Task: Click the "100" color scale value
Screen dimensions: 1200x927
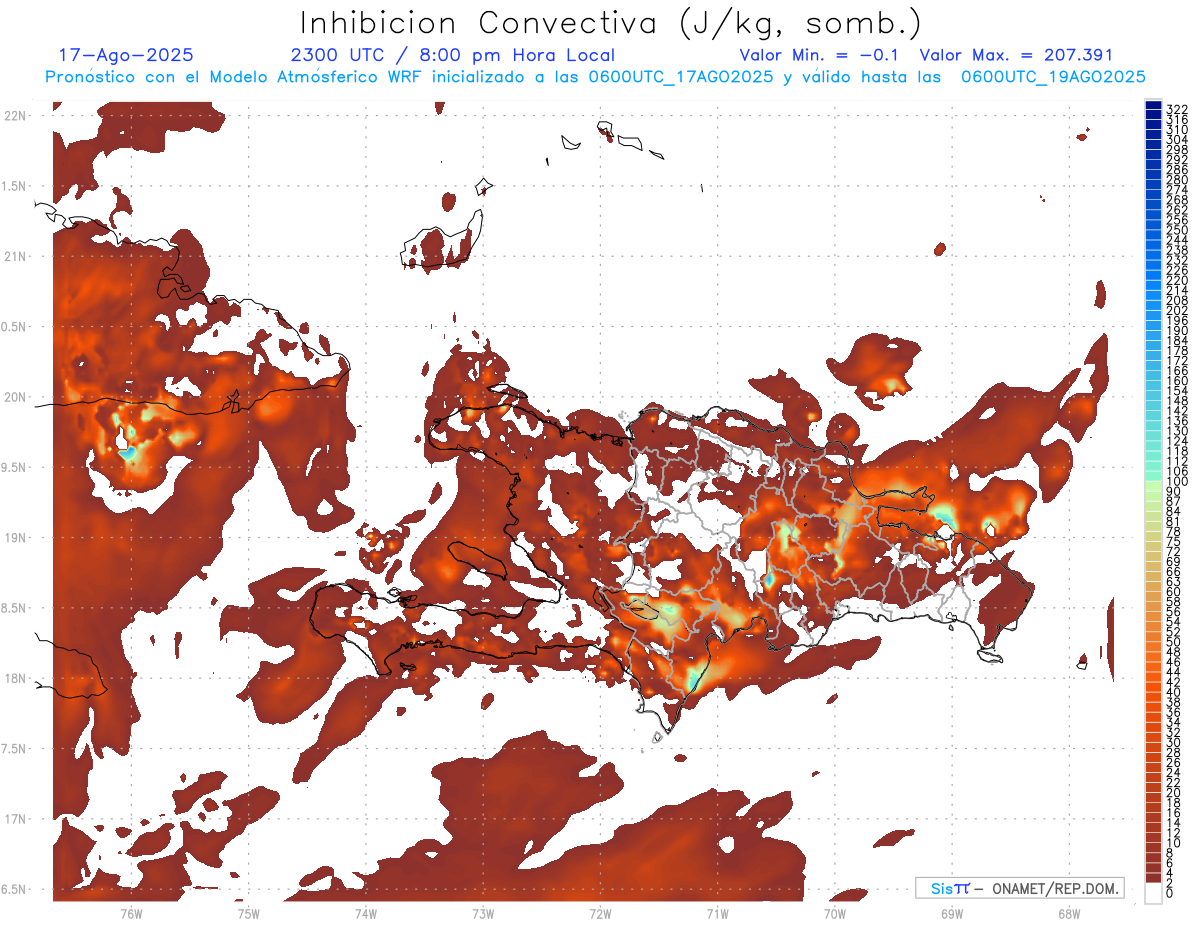Action: pos(1176,481)
